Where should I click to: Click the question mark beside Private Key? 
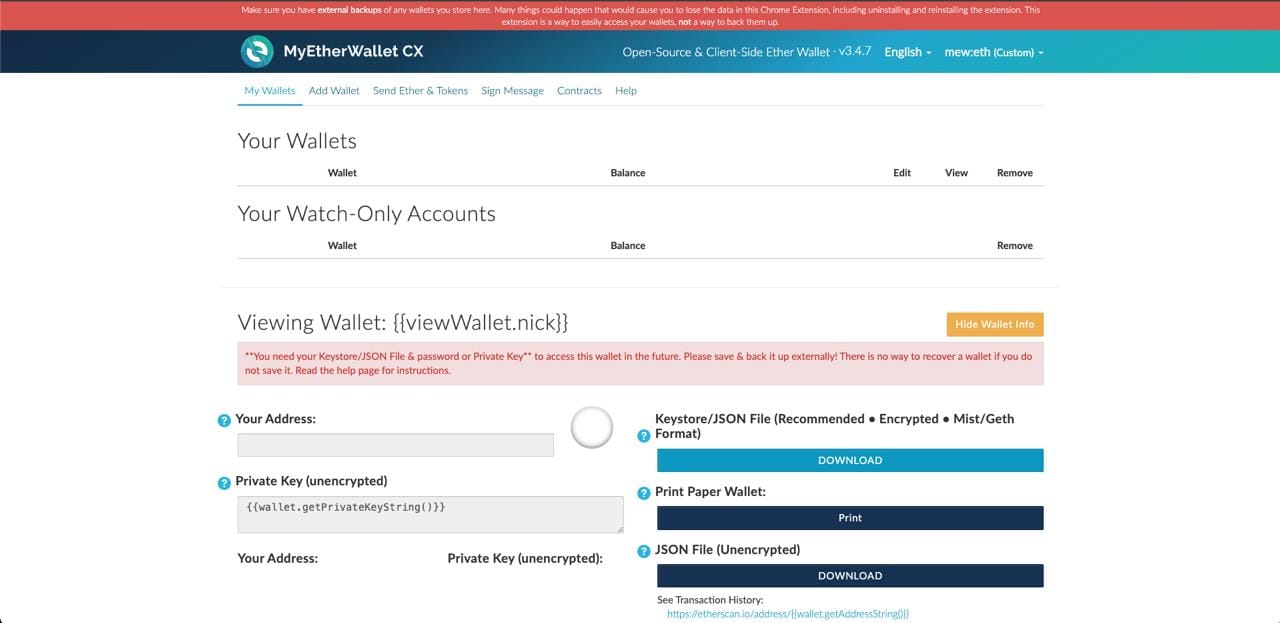click(x=223, y=482)
